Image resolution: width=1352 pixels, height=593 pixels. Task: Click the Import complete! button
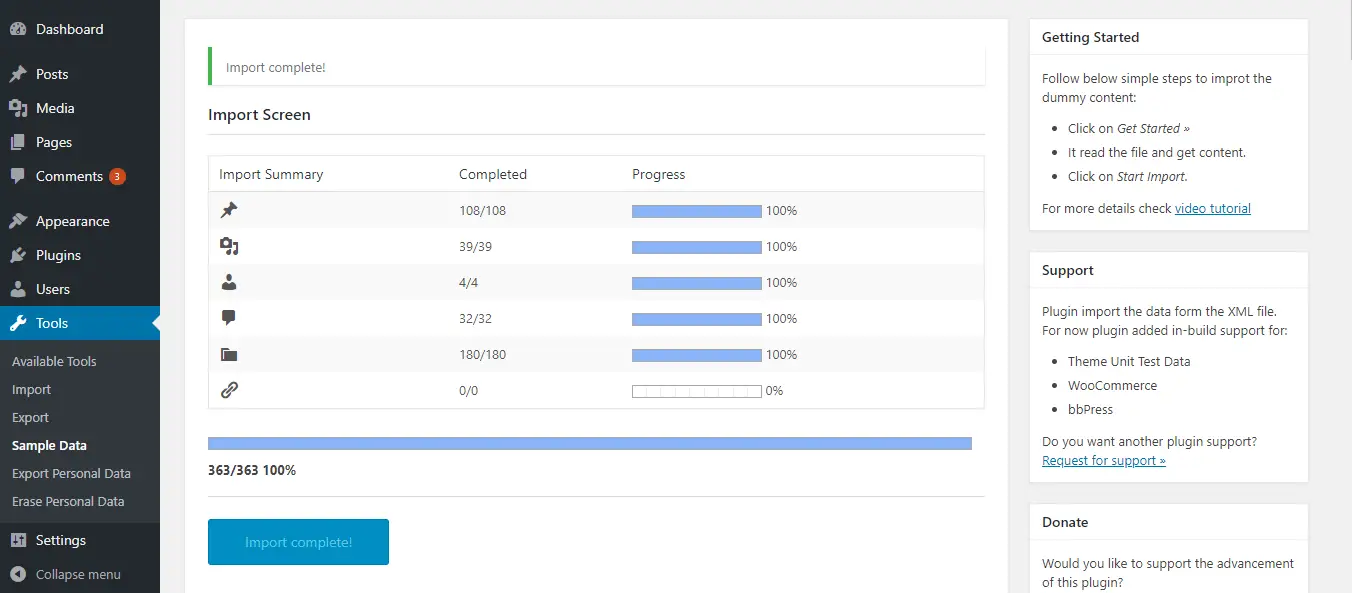[x=298, y=542]
